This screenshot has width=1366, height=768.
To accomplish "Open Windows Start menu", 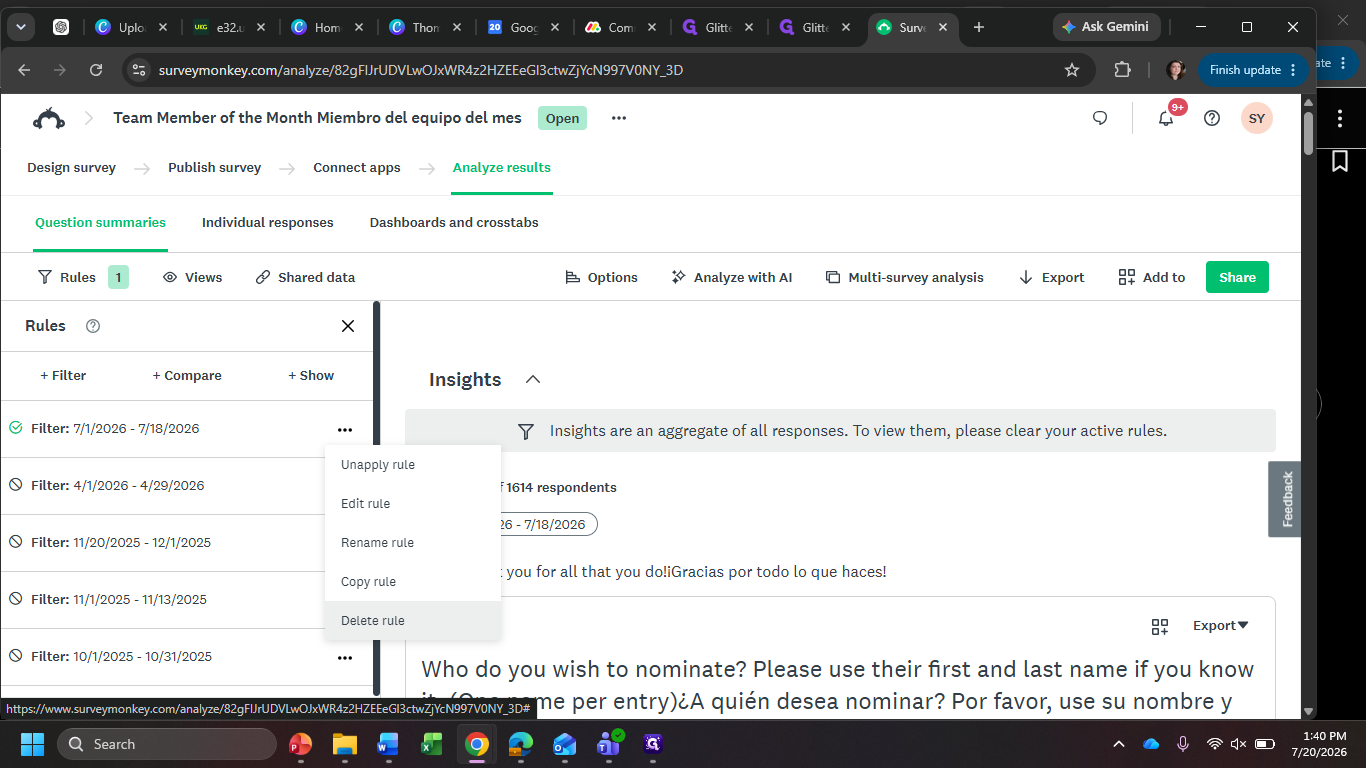I will 32,744.
